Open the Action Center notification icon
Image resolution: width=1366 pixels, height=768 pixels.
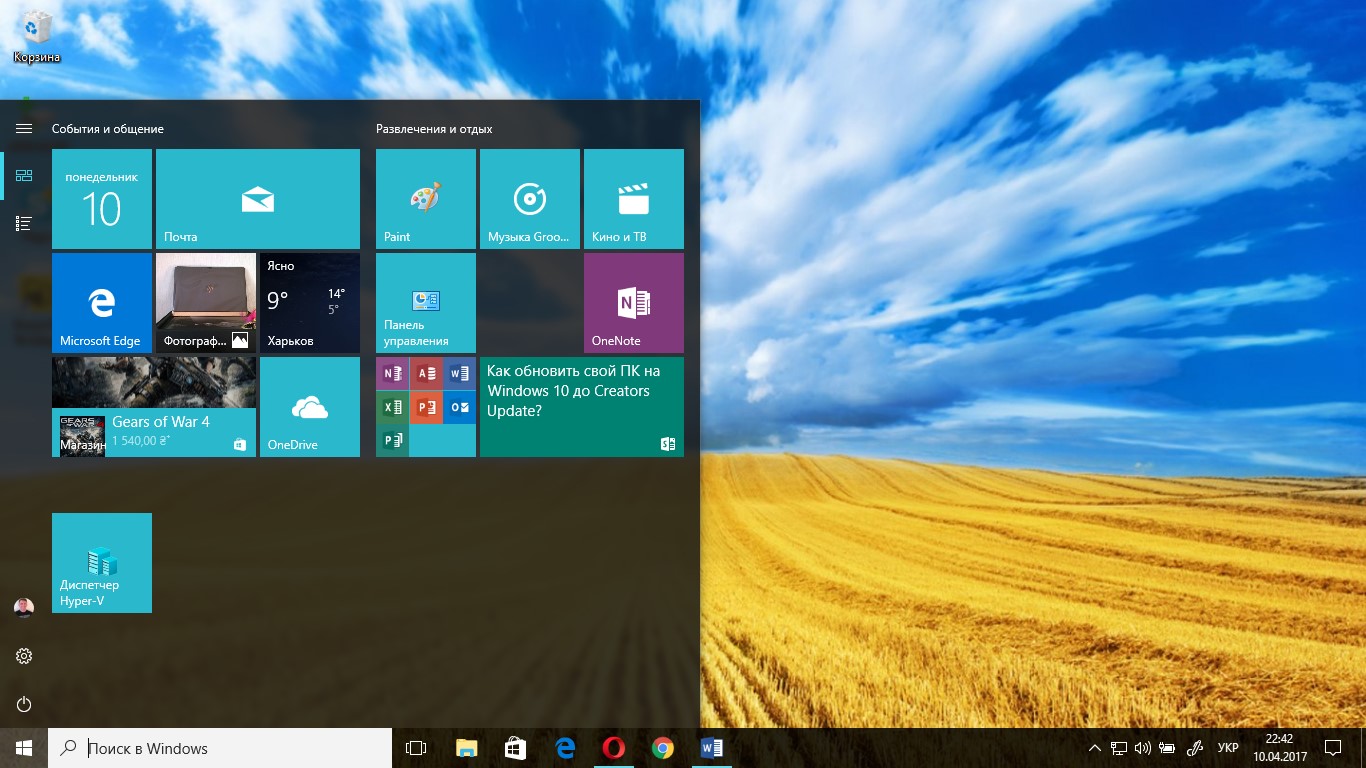click(x=1332, y=748)
